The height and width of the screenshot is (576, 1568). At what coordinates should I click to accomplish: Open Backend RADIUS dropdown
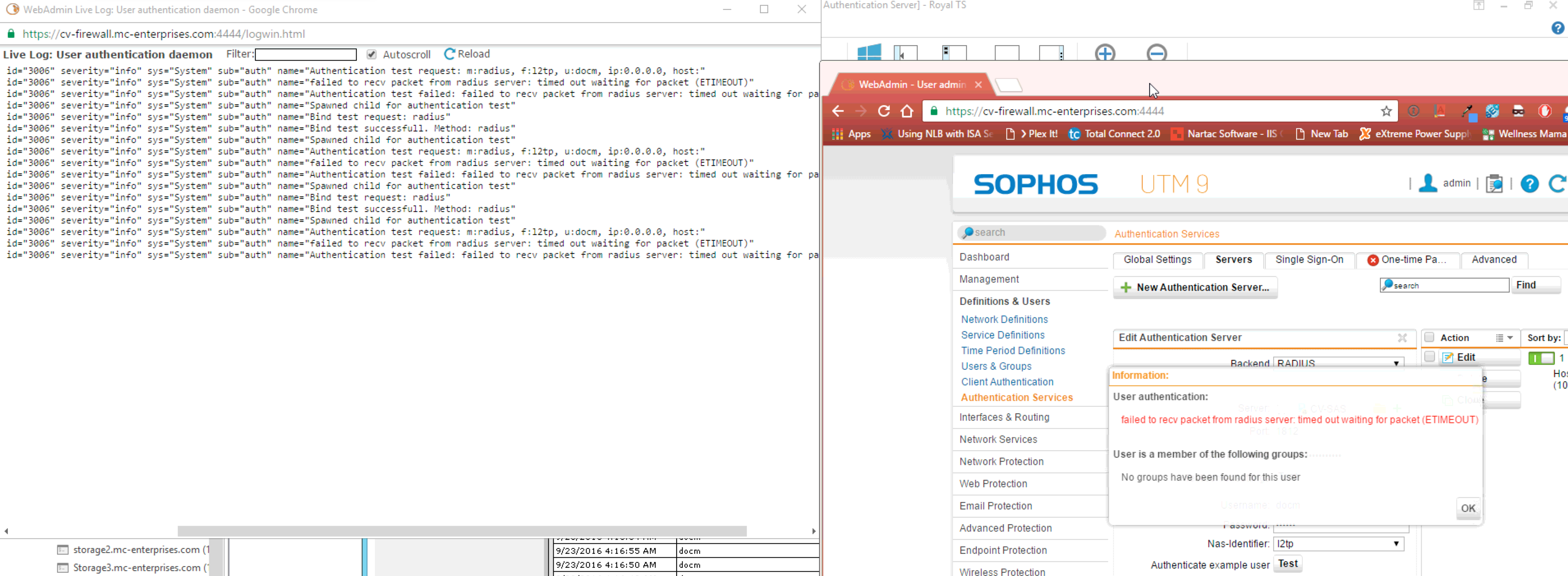(1338, 363)
